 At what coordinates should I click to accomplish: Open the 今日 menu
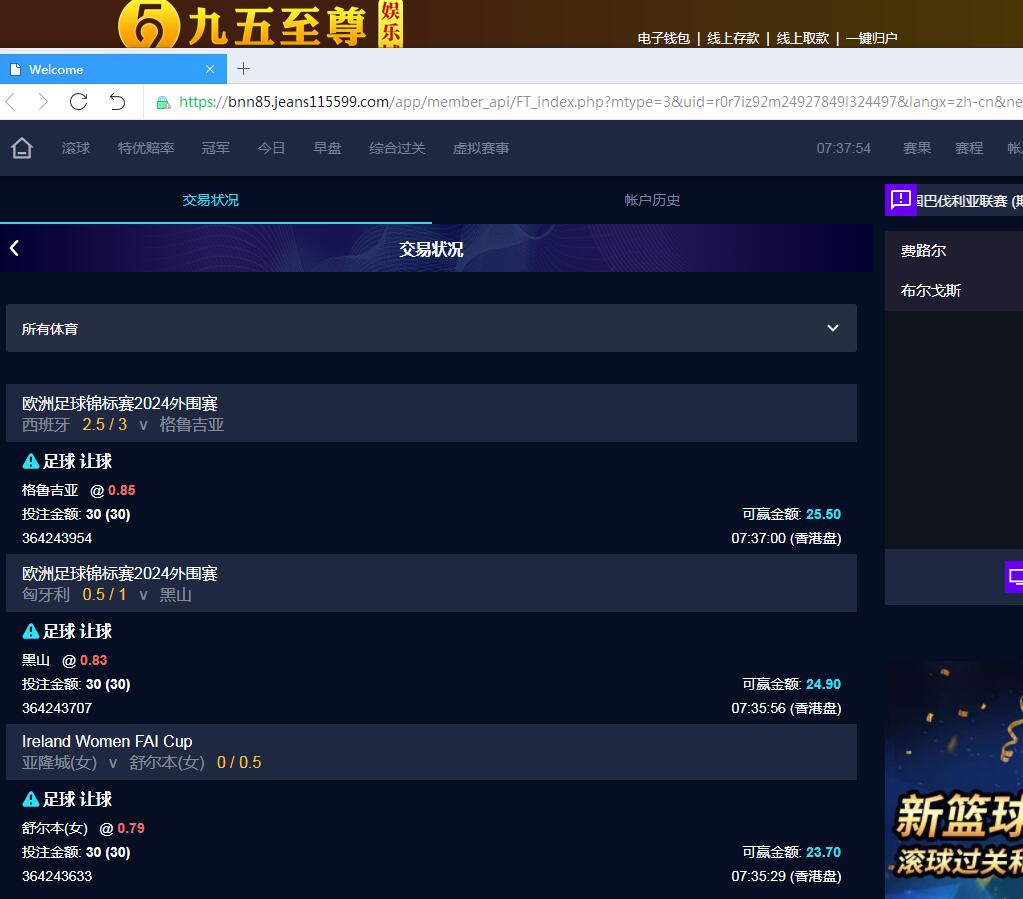coord(271,148)
